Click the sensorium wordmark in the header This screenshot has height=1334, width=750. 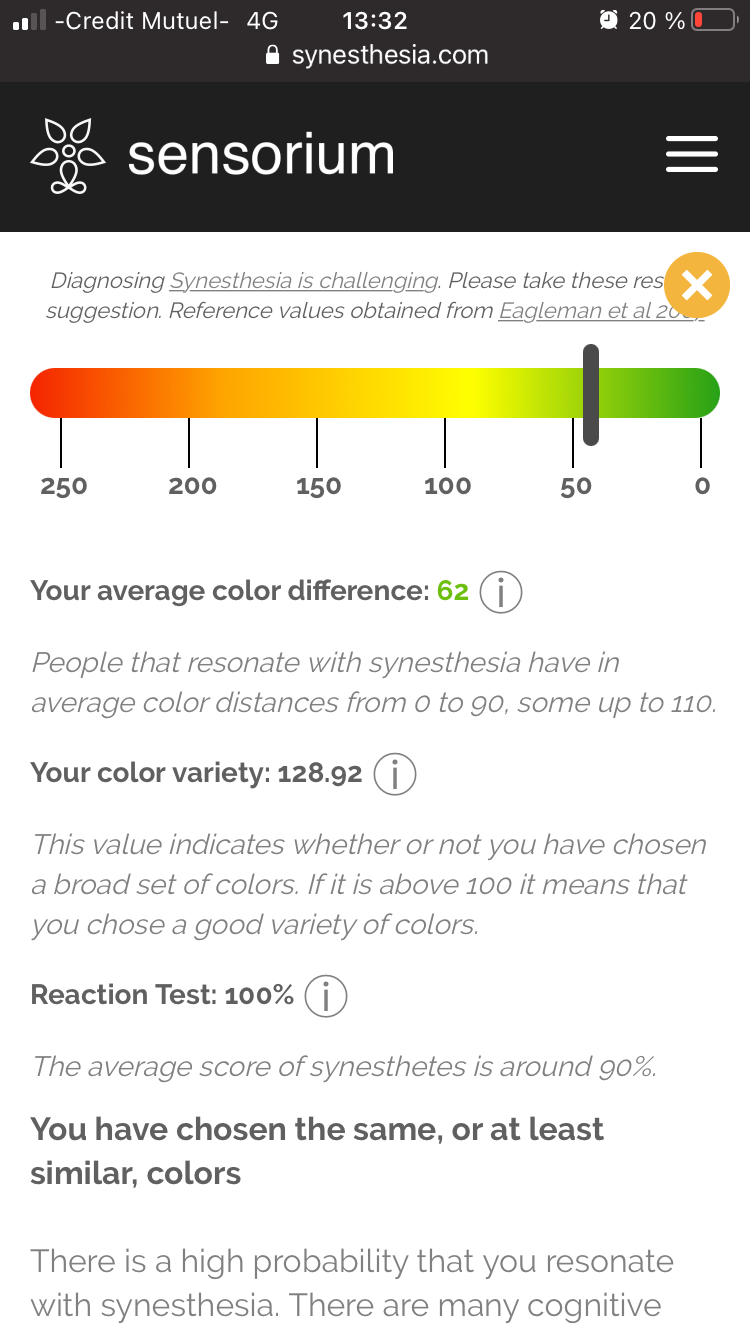point(261,156)
